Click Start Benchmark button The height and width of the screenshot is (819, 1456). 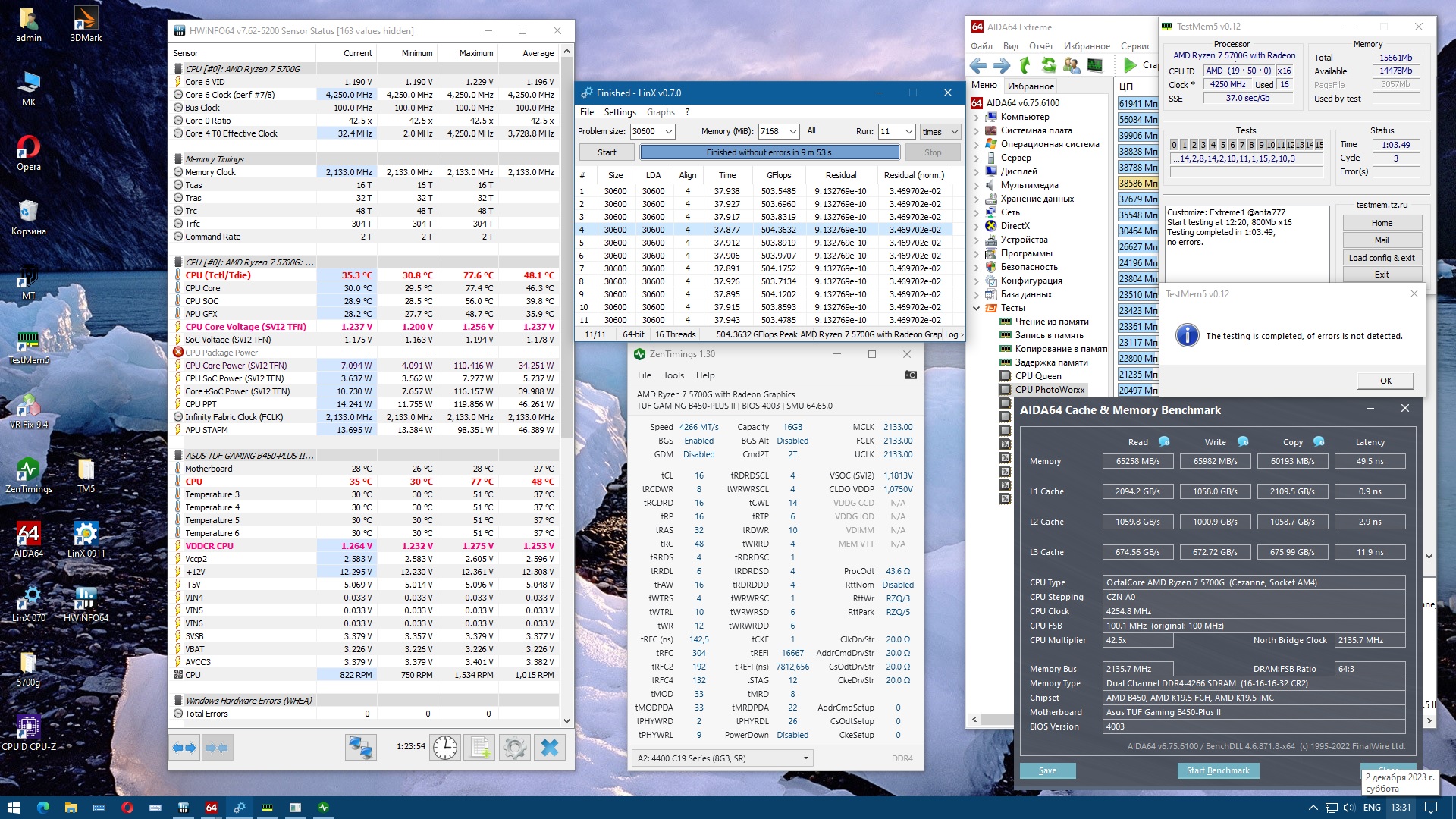(x=1217, y=770)
